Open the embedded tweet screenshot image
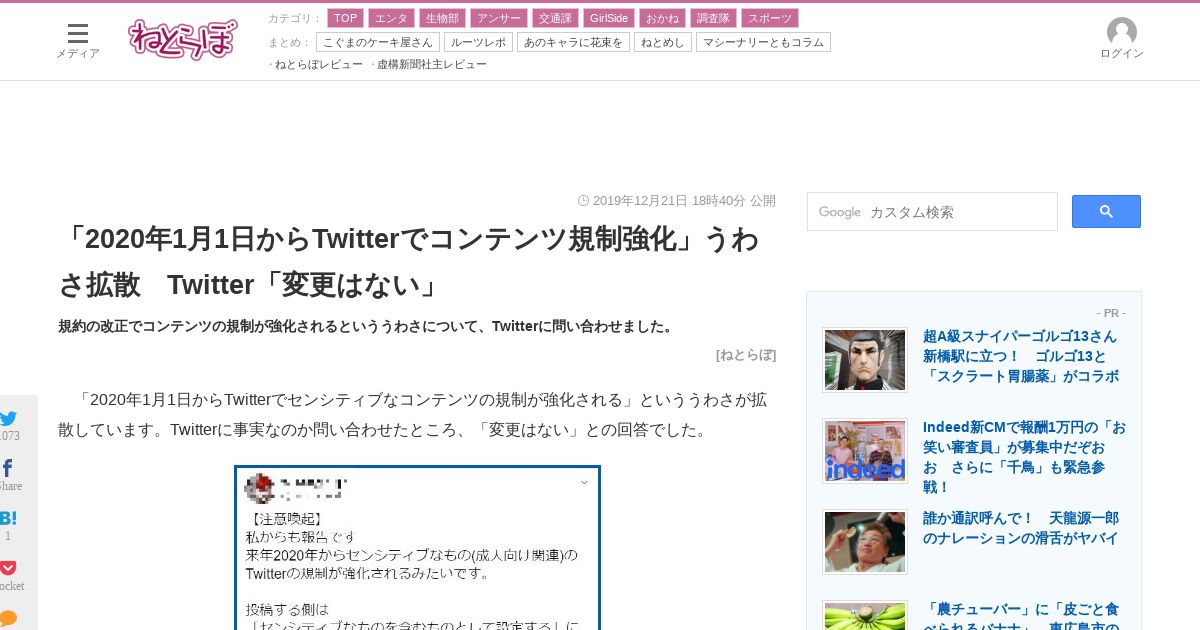Screen dimensions: 1200x630 417,548
